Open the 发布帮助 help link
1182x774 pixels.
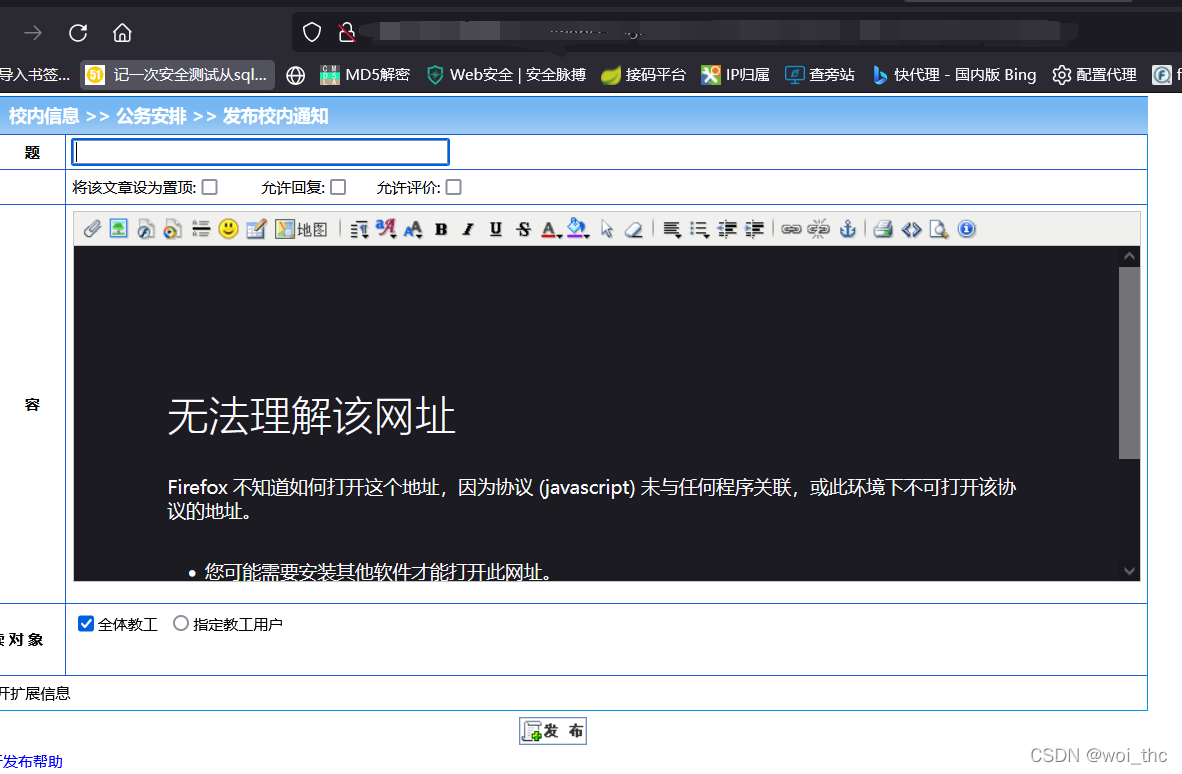coord(32,761)
